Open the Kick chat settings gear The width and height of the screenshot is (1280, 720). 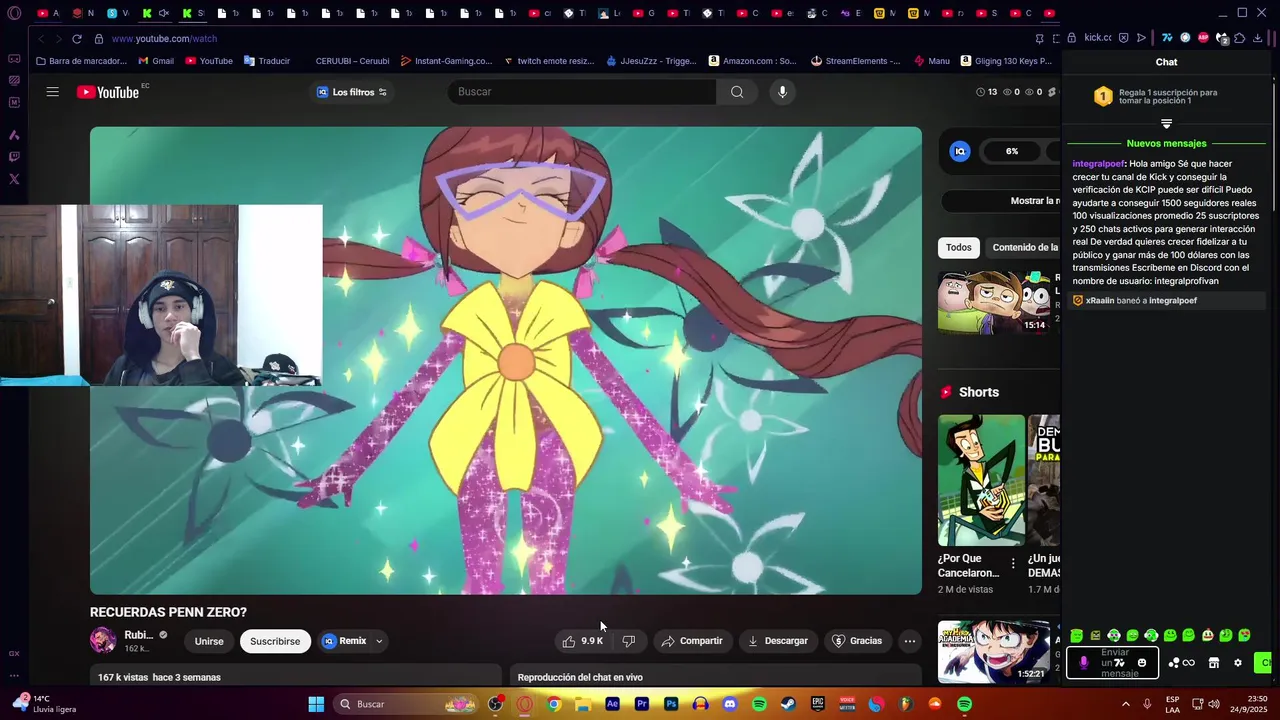[x=1237, y=662]
